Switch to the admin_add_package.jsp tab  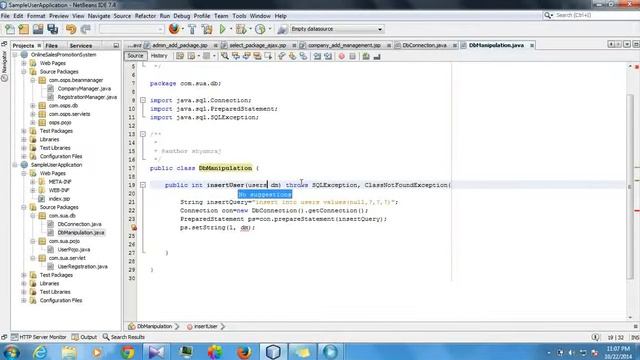[x=180, y=45]
